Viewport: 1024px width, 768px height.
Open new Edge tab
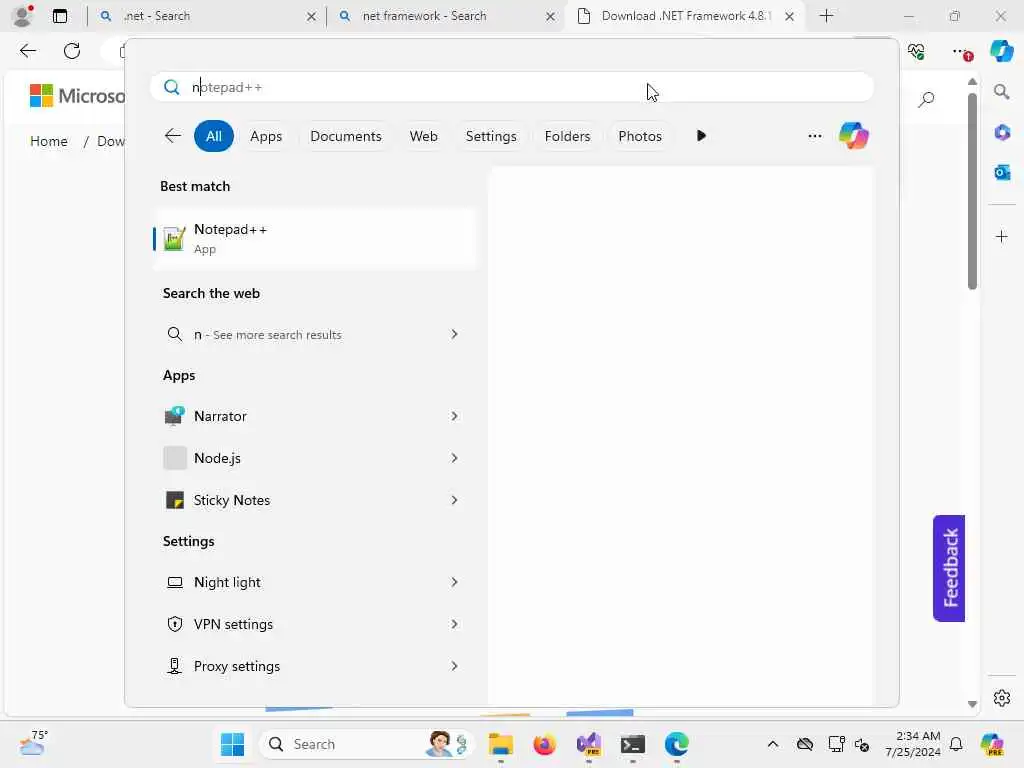(x=826, y=16)
